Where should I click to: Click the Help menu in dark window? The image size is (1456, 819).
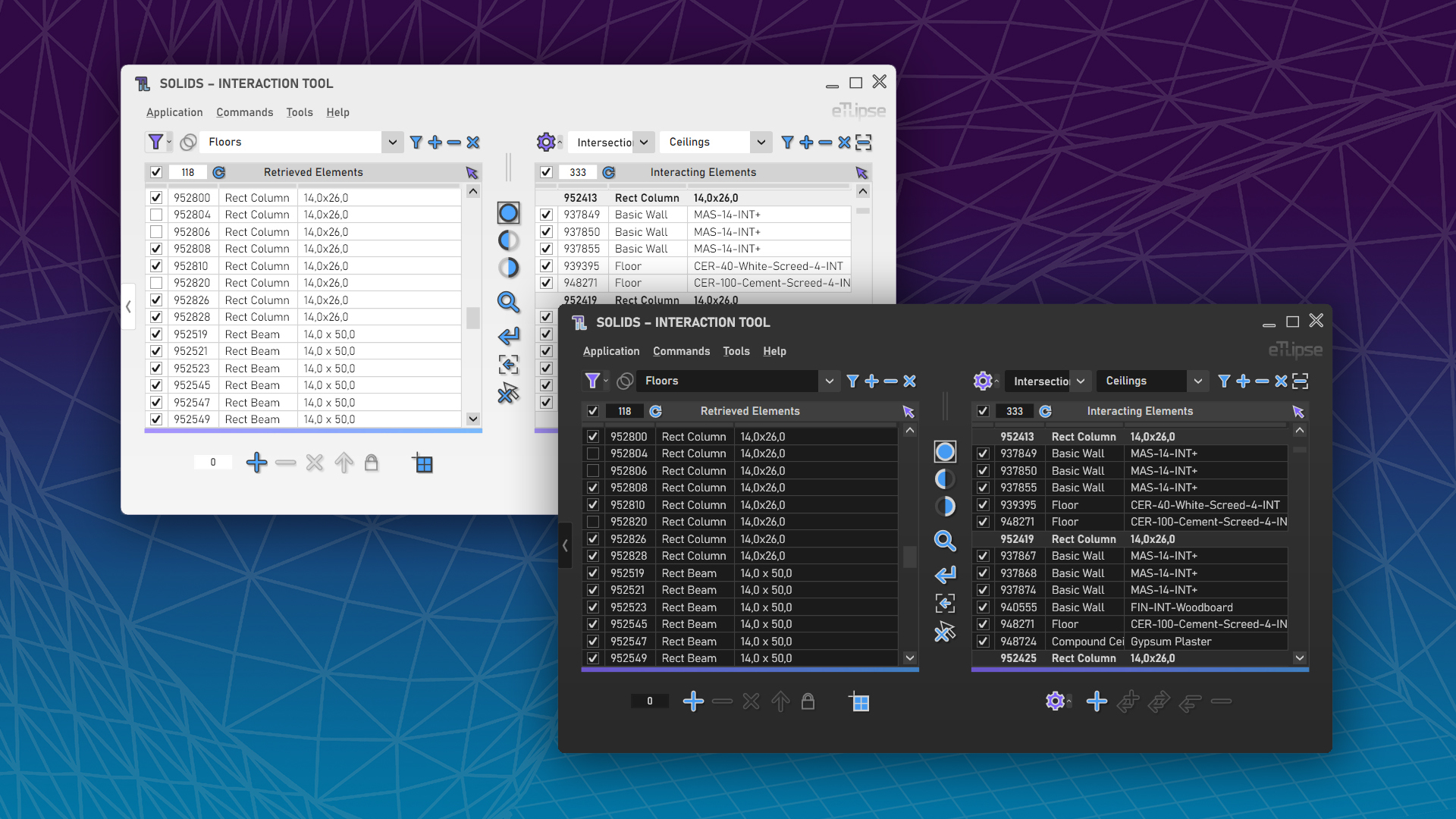point(774,351)
